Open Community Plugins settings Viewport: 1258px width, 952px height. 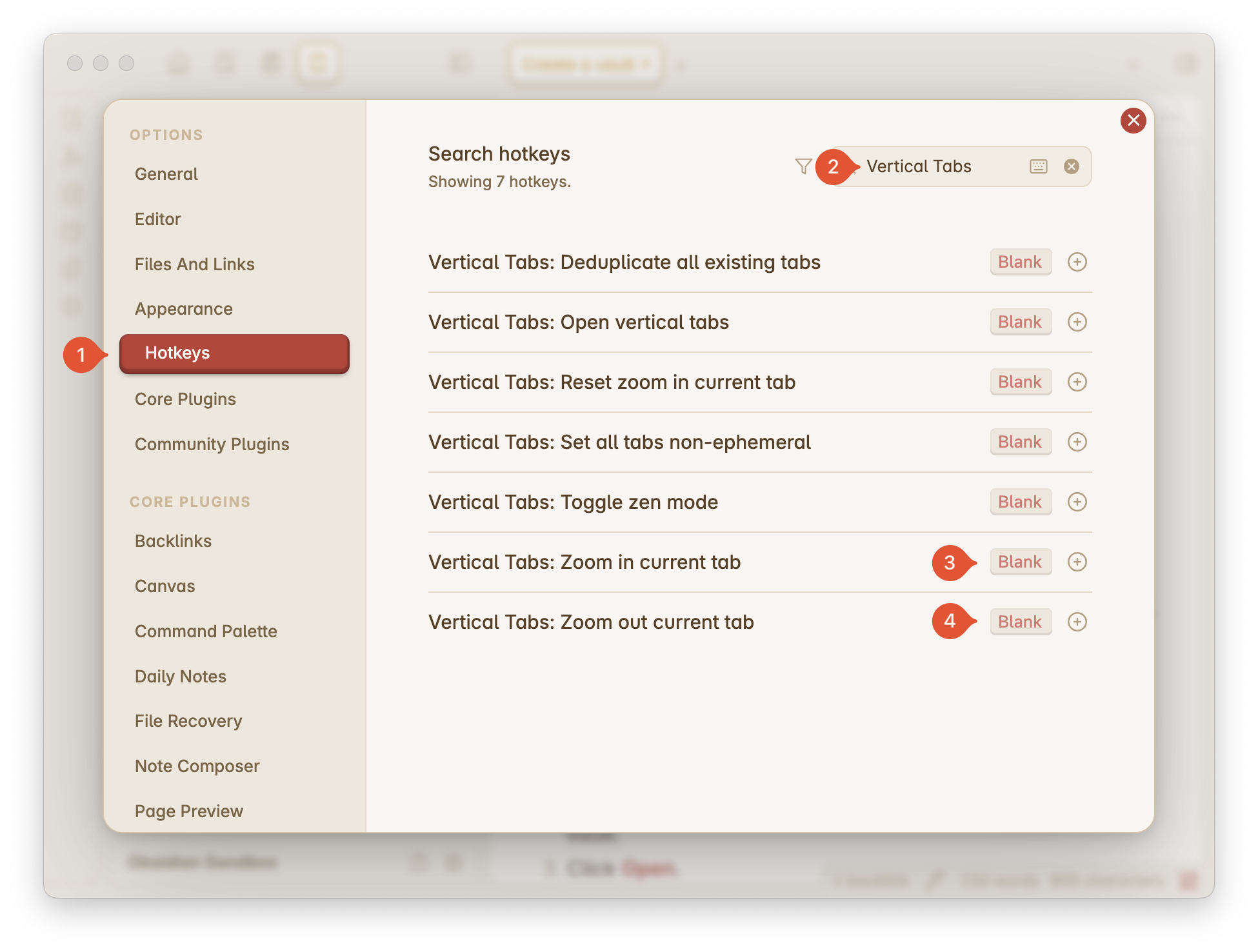[x=212, y=444]
